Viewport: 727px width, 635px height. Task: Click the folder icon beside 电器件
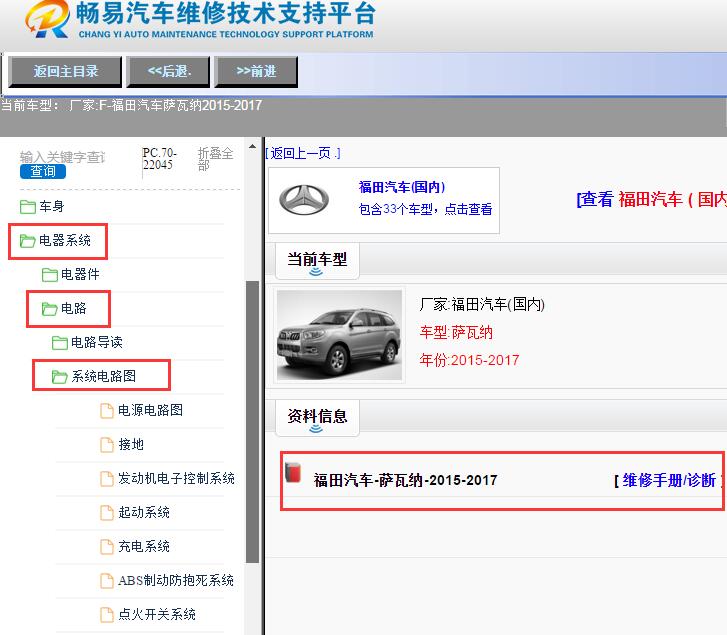click(50, 275)
